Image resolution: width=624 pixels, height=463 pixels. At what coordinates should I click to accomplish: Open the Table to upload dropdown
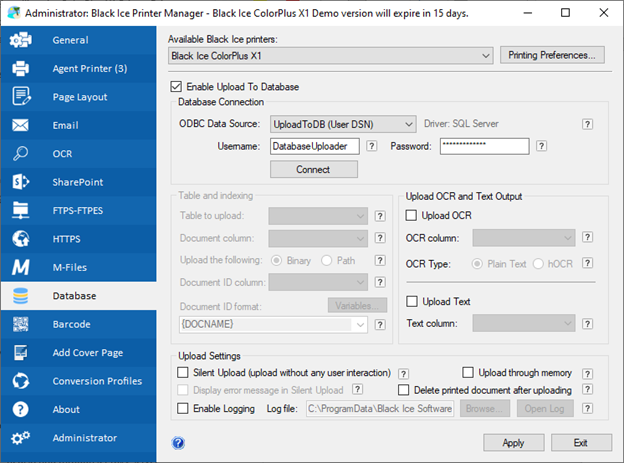point(318,216)
